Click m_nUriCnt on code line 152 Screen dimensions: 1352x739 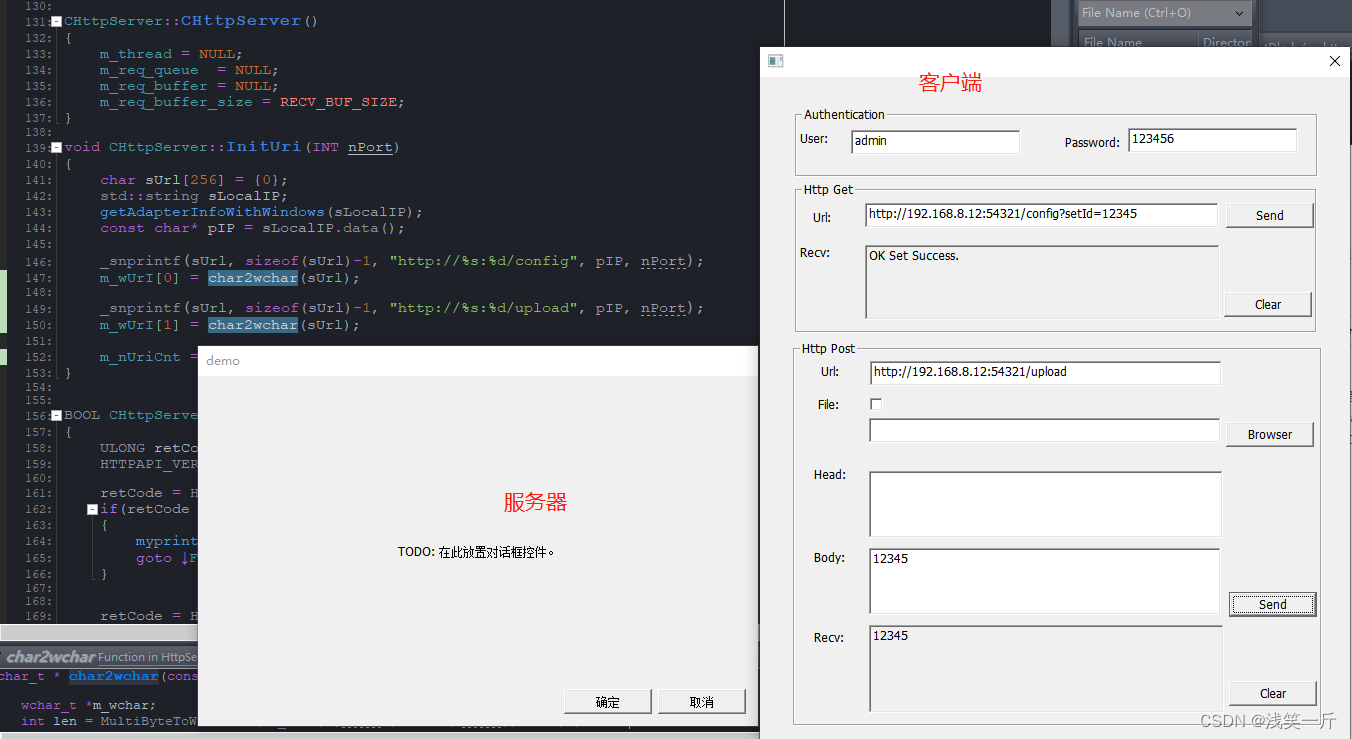[140, 357]
